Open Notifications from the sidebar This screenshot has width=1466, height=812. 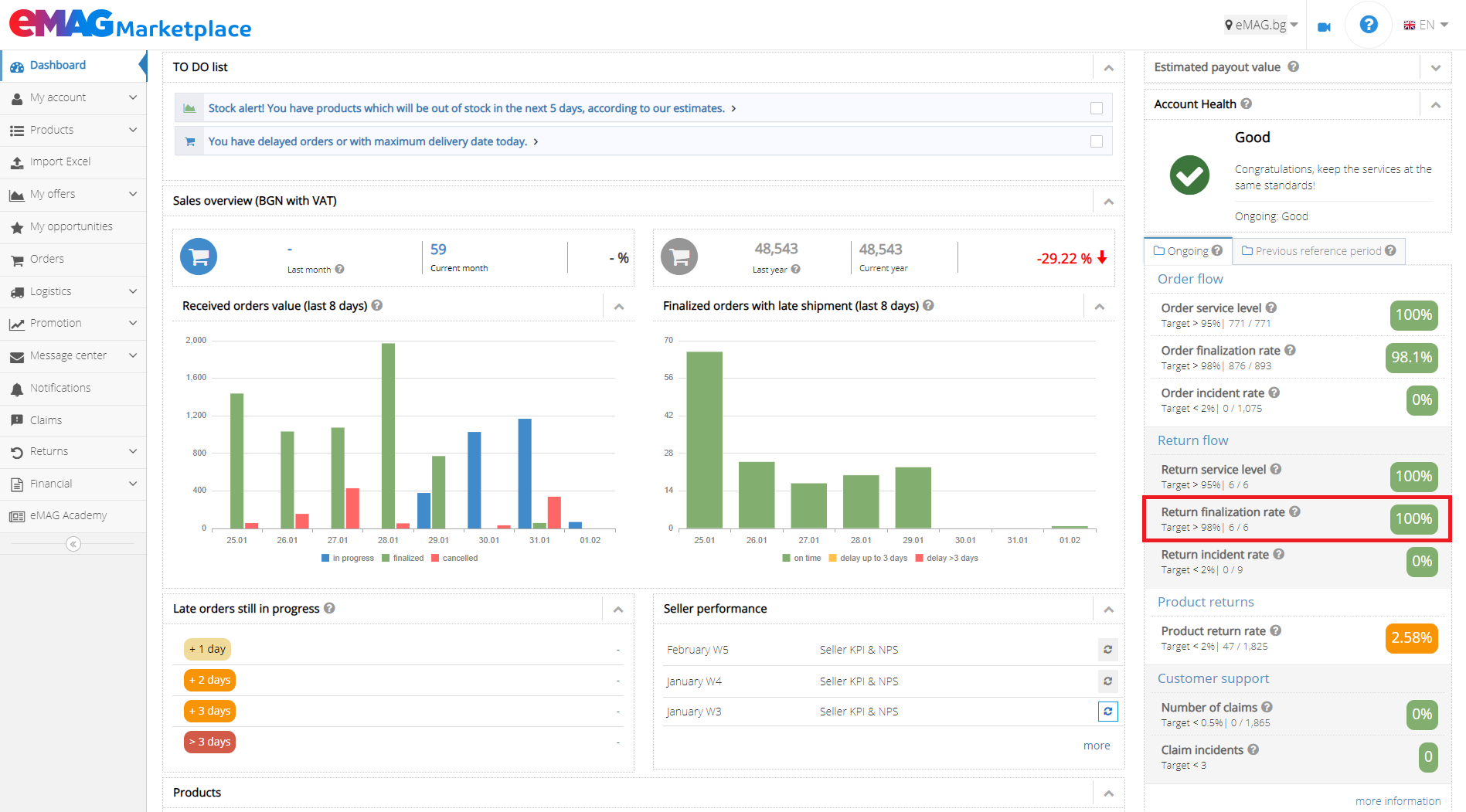60,388
